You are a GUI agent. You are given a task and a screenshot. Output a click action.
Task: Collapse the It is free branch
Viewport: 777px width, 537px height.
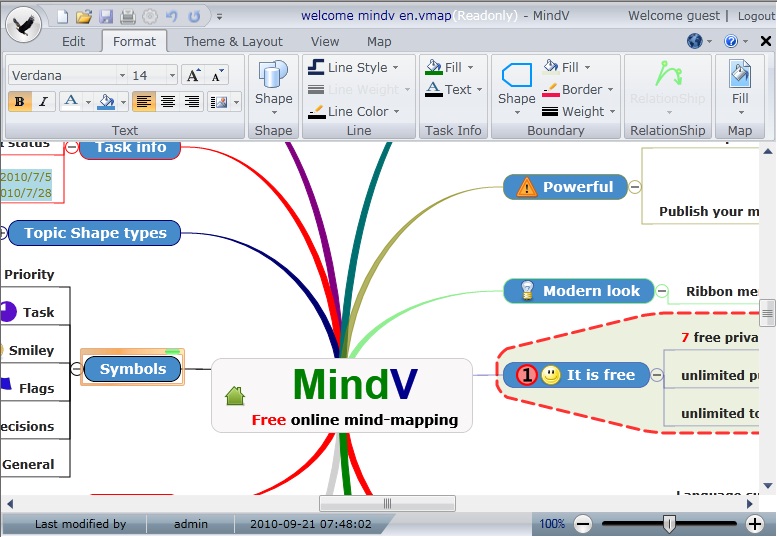point(657,375)
